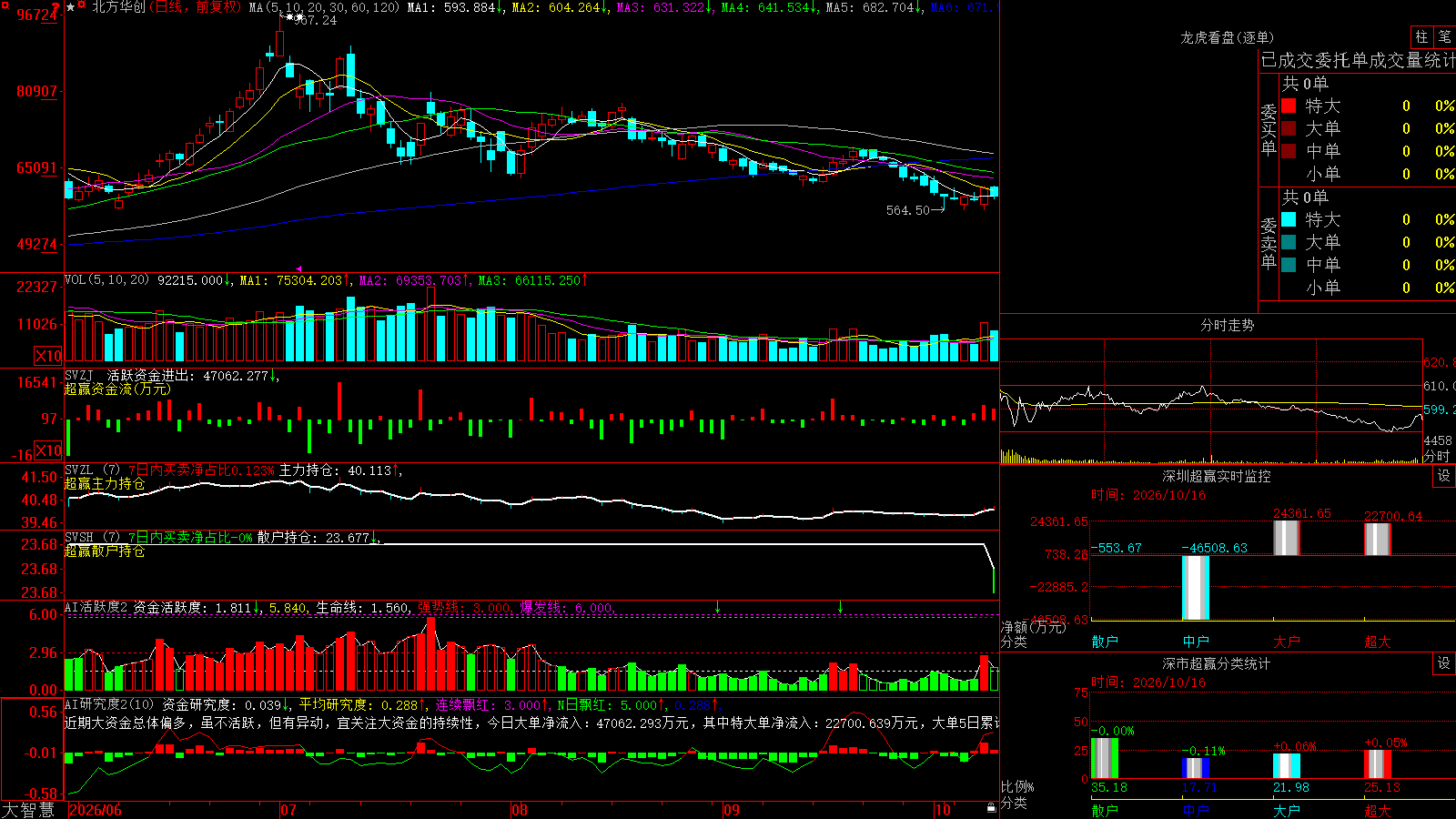Click the teal 中单 sell order swatch

1289,265
